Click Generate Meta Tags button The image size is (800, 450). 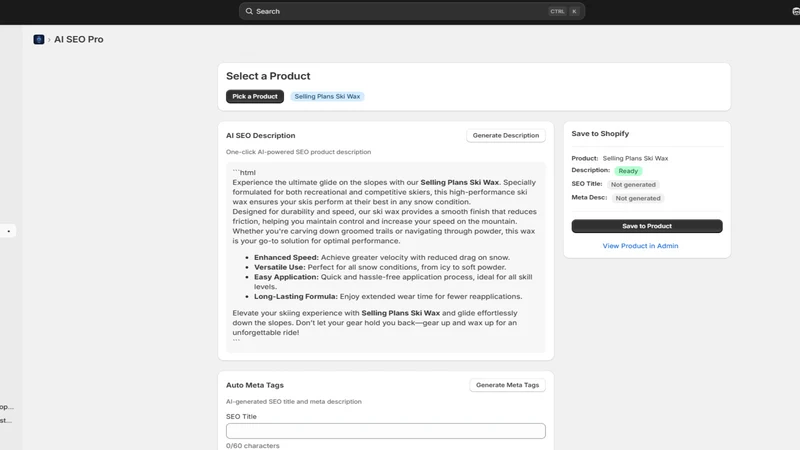[507, 385]
